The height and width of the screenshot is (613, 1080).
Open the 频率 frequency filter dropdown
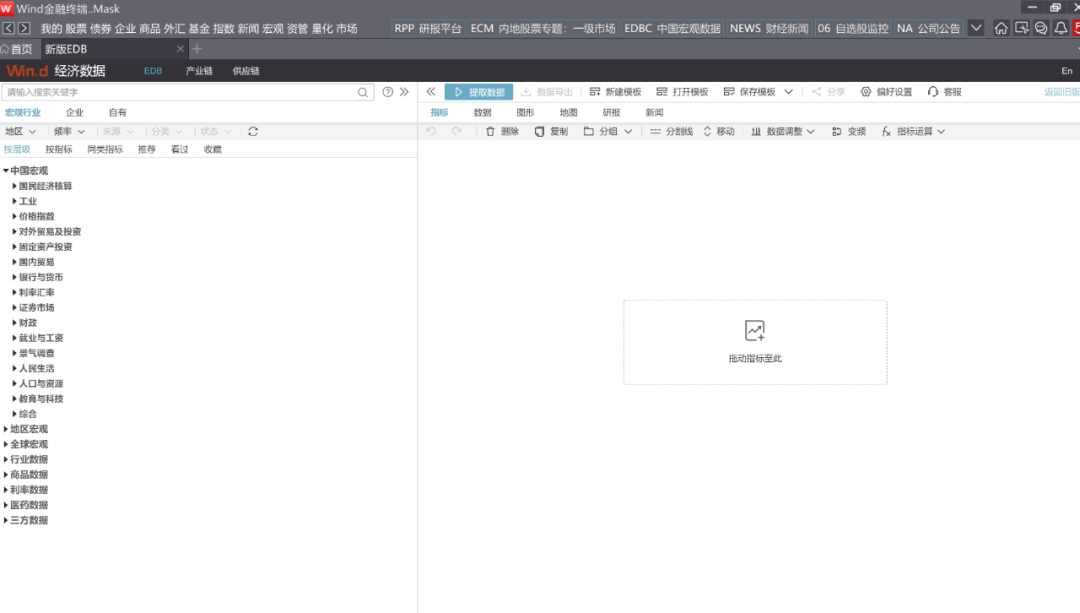tap(69, 132)
